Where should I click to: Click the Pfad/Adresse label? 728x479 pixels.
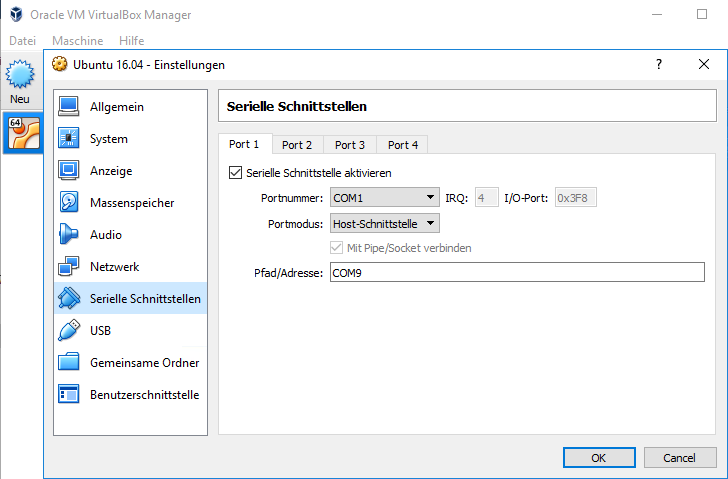coord(288,273)
